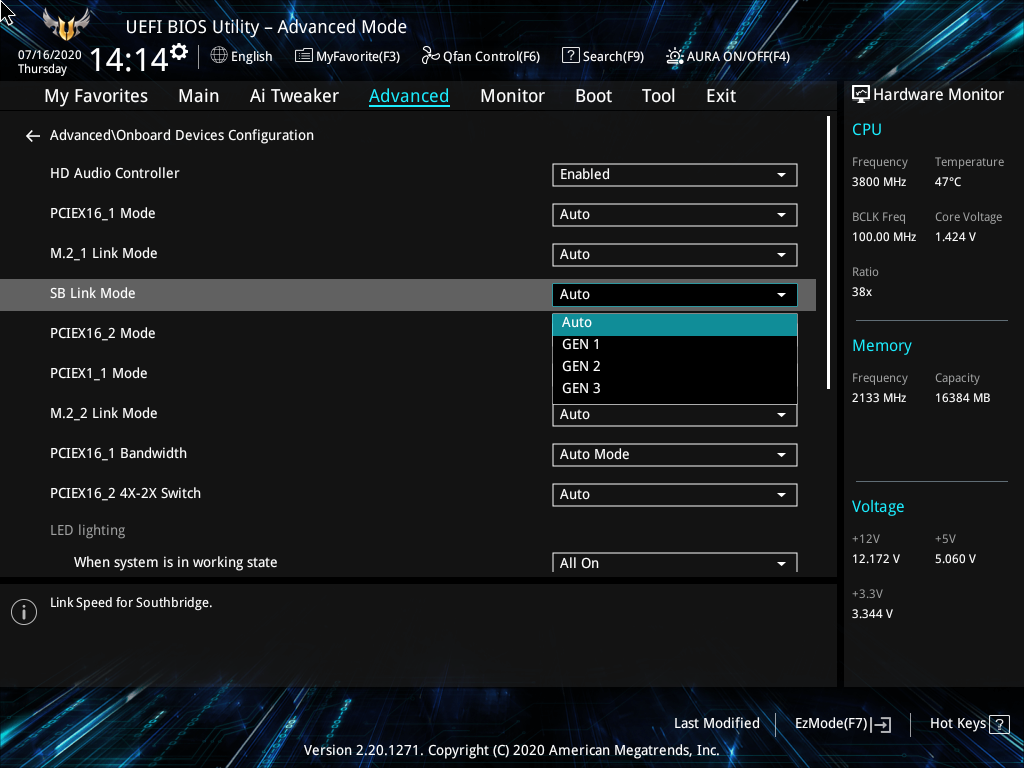Open the Monitor tab

512,96
